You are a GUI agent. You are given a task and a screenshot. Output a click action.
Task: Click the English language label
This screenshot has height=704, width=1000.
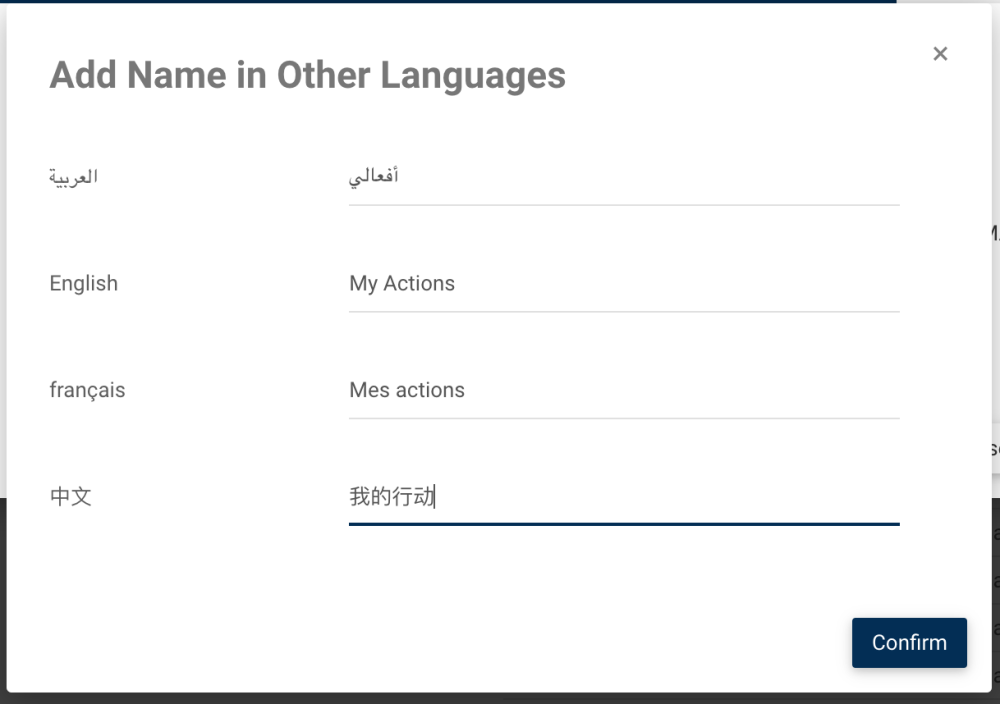point(84,284)
